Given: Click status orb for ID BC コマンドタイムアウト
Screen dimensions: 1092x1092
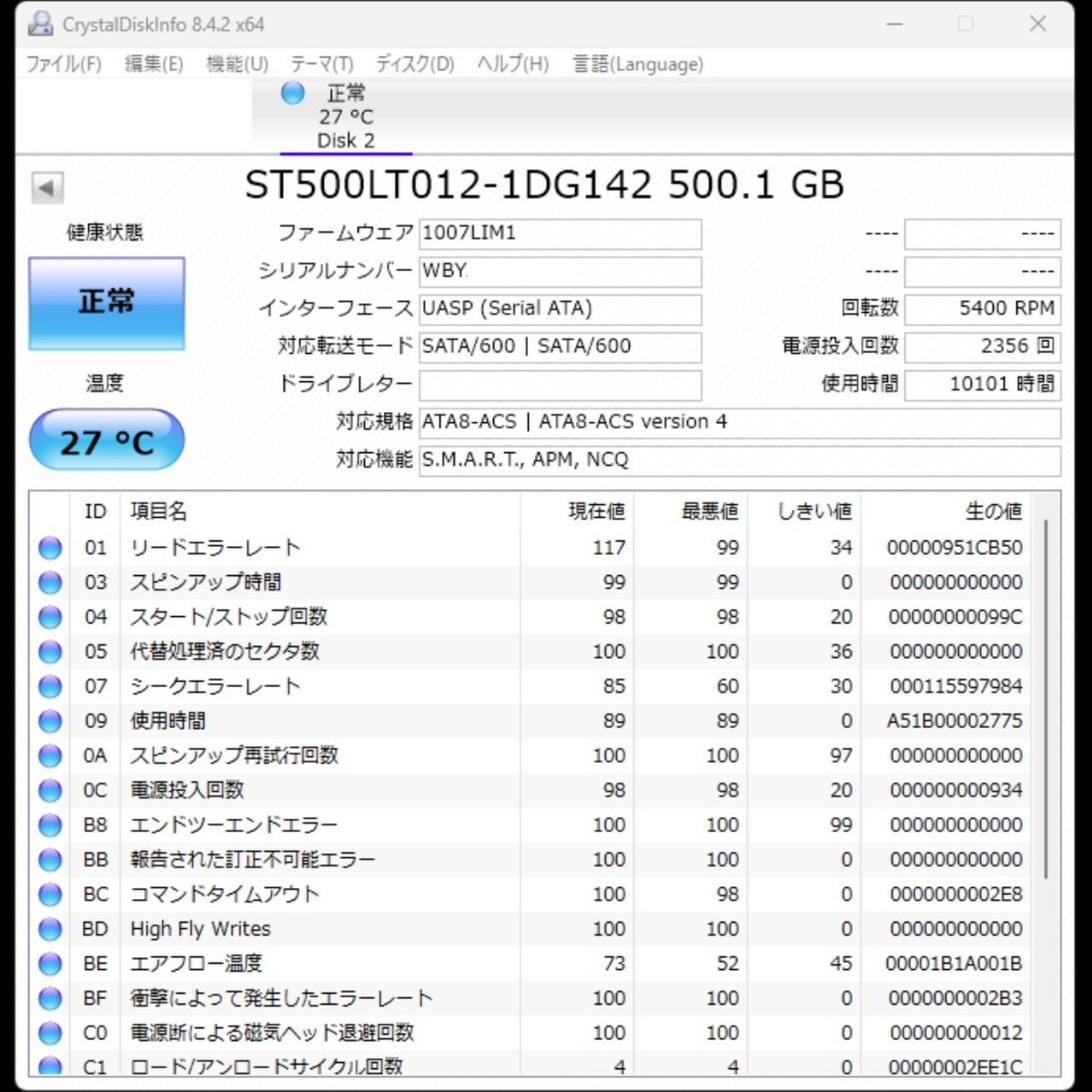Looking at the screenshot, I should pyautogui.click(x=50, y=894).
